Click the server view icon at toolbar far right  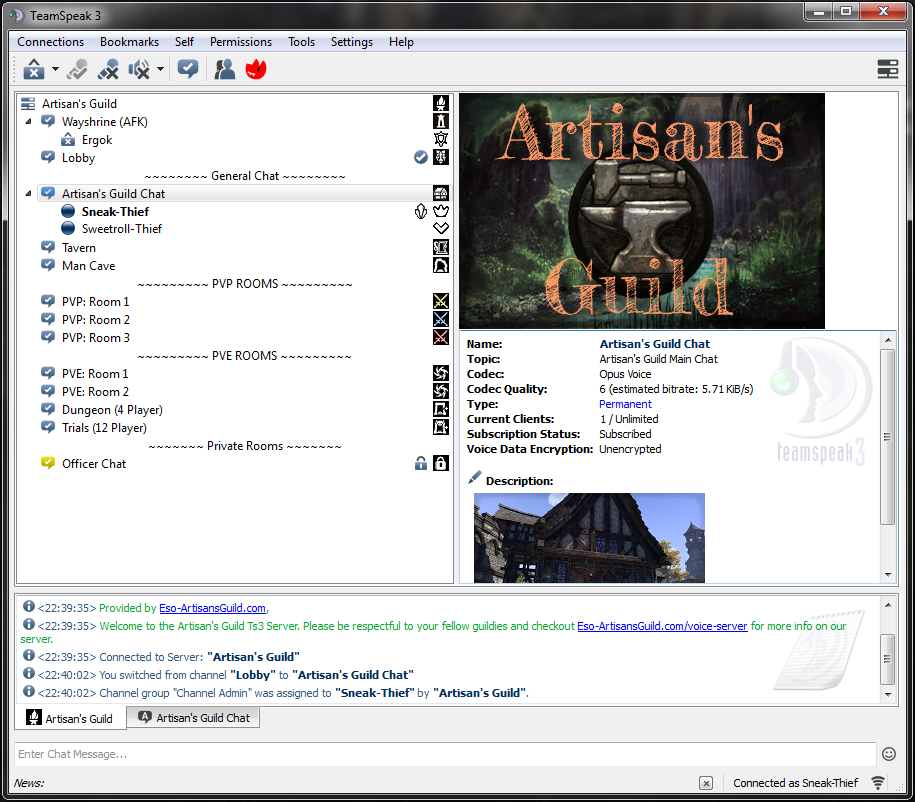(x=887, y=69)
